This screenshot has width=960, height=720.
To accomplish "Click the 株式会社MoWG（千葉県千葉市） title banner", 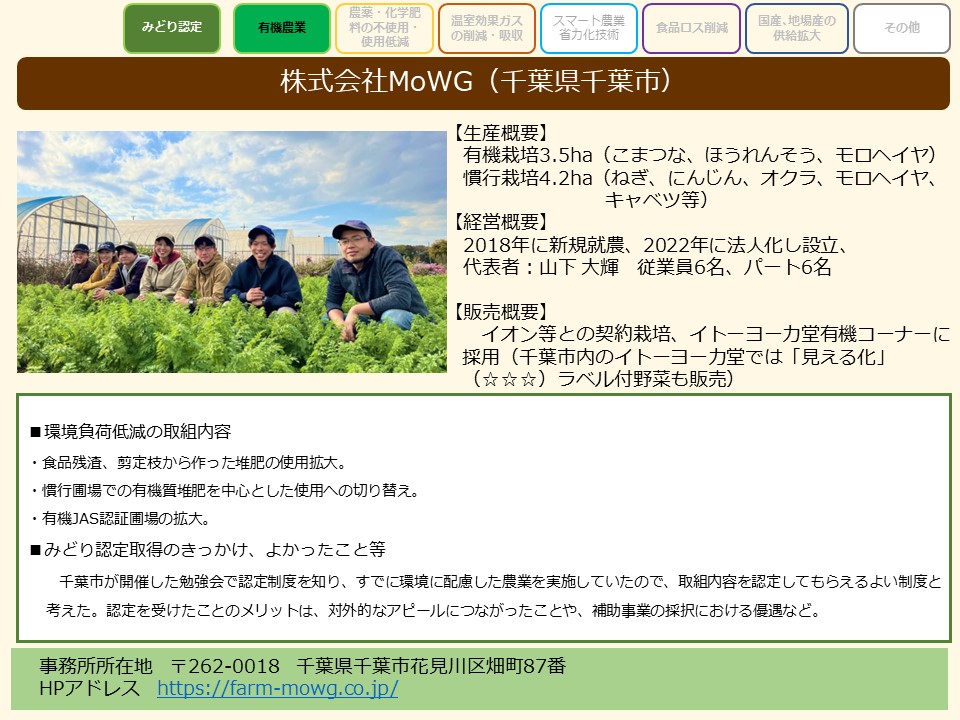I will [x=483, y=83].
